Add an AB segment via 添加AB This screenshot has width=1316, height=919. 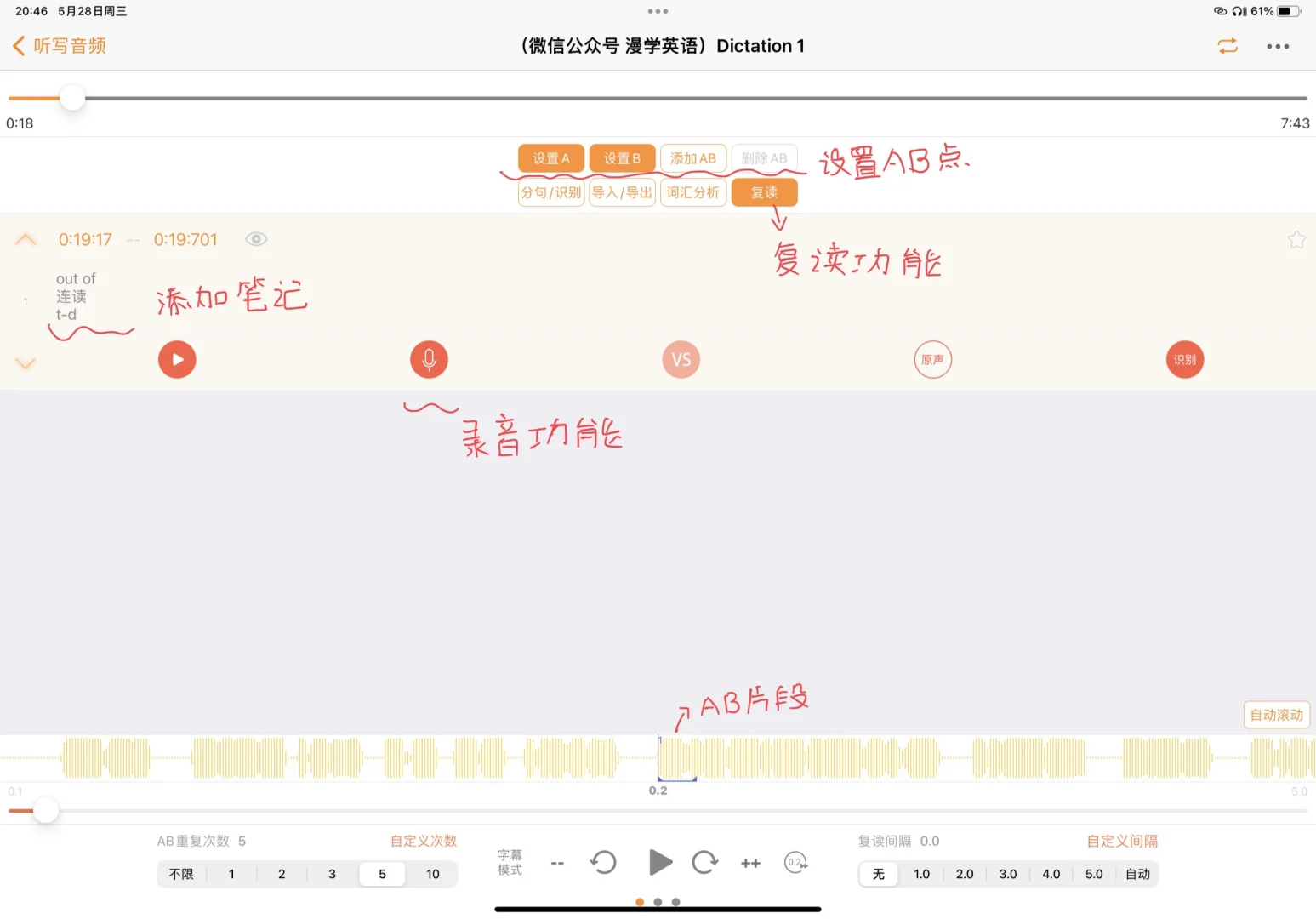(692, 157)
